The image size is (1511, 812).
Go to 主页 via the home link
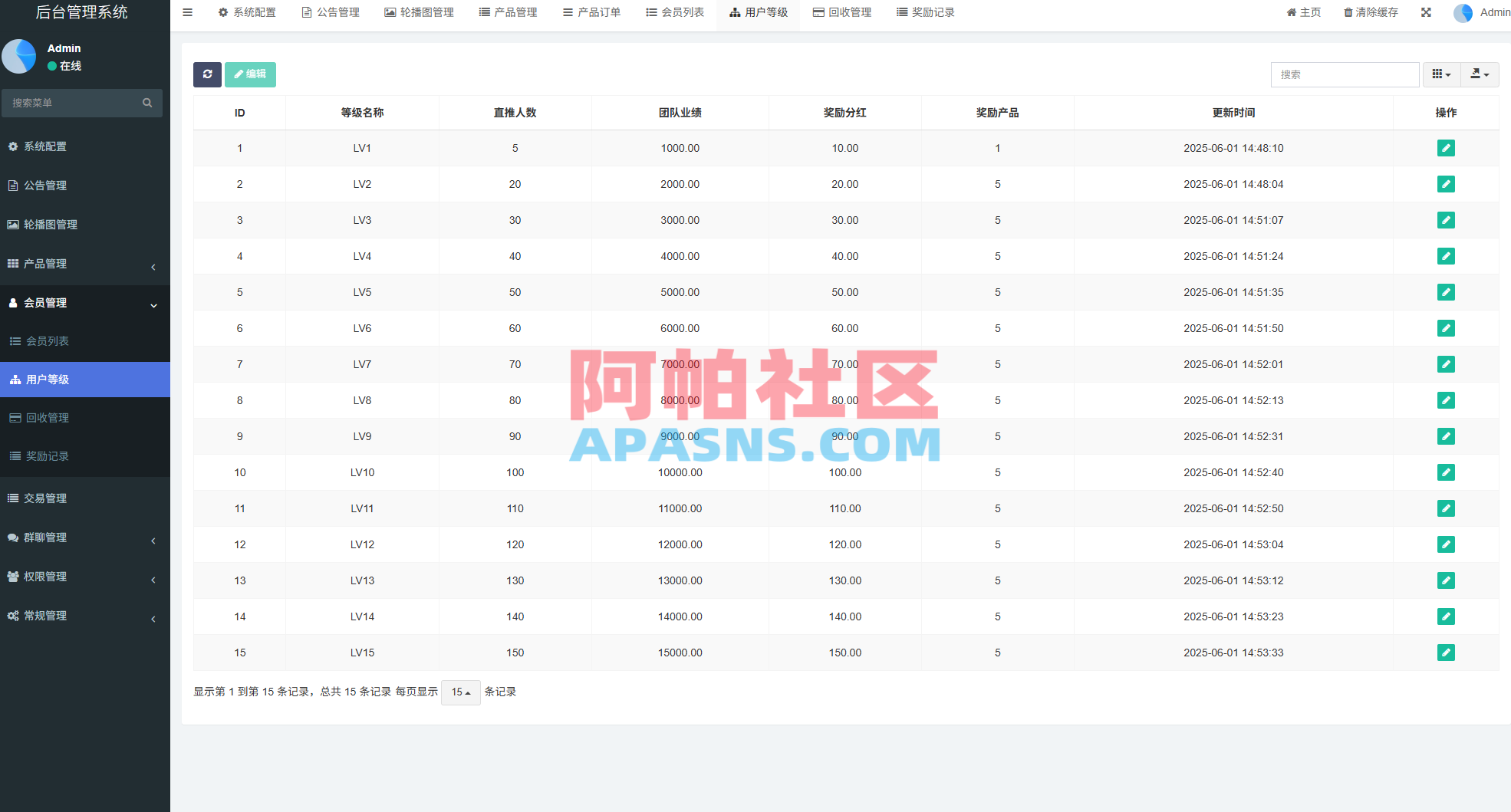(1303, 12)
